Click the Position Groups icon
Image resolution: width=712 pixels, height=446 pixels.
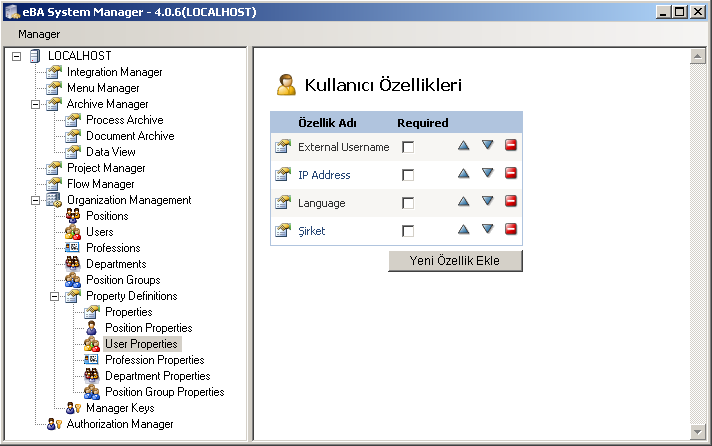tap(73, 280)
